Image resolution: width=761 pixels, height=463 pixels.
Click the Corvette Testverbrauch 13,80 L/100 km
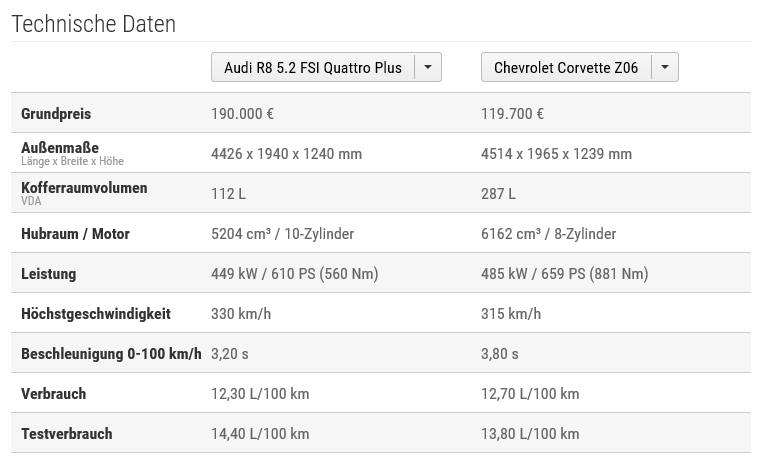530,434
